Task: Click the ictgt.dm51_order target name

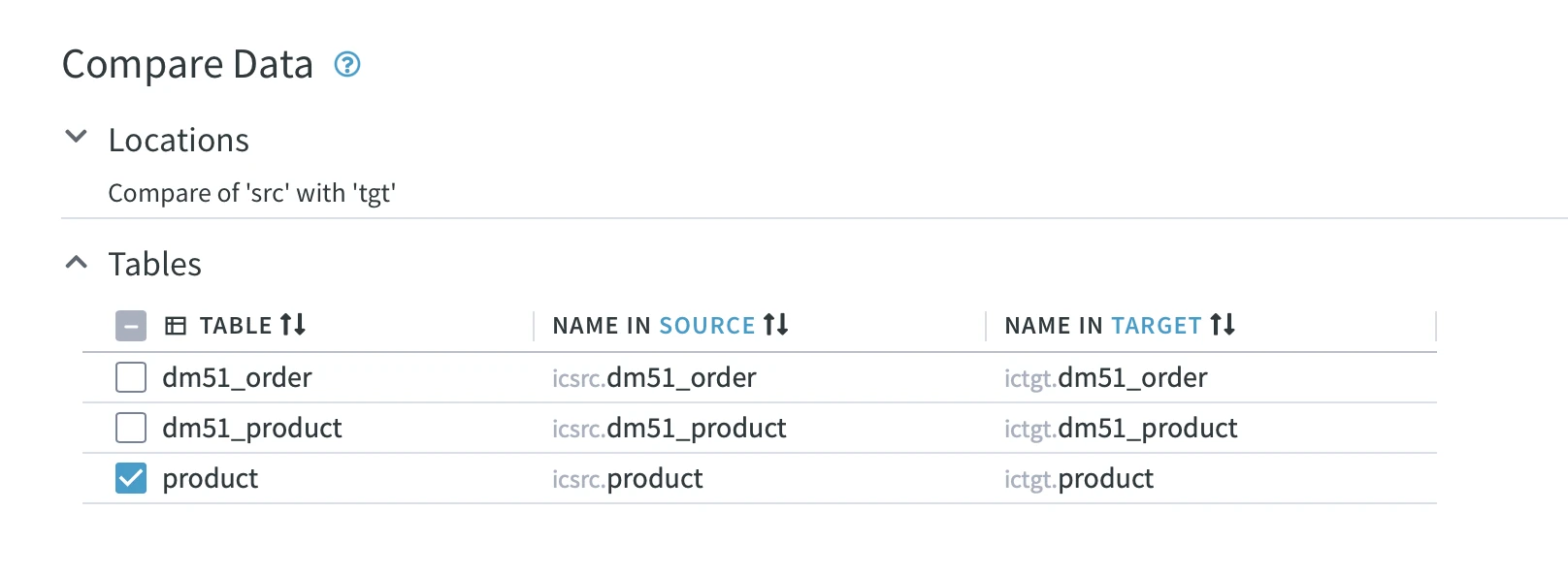Action: pos(1105,377)
